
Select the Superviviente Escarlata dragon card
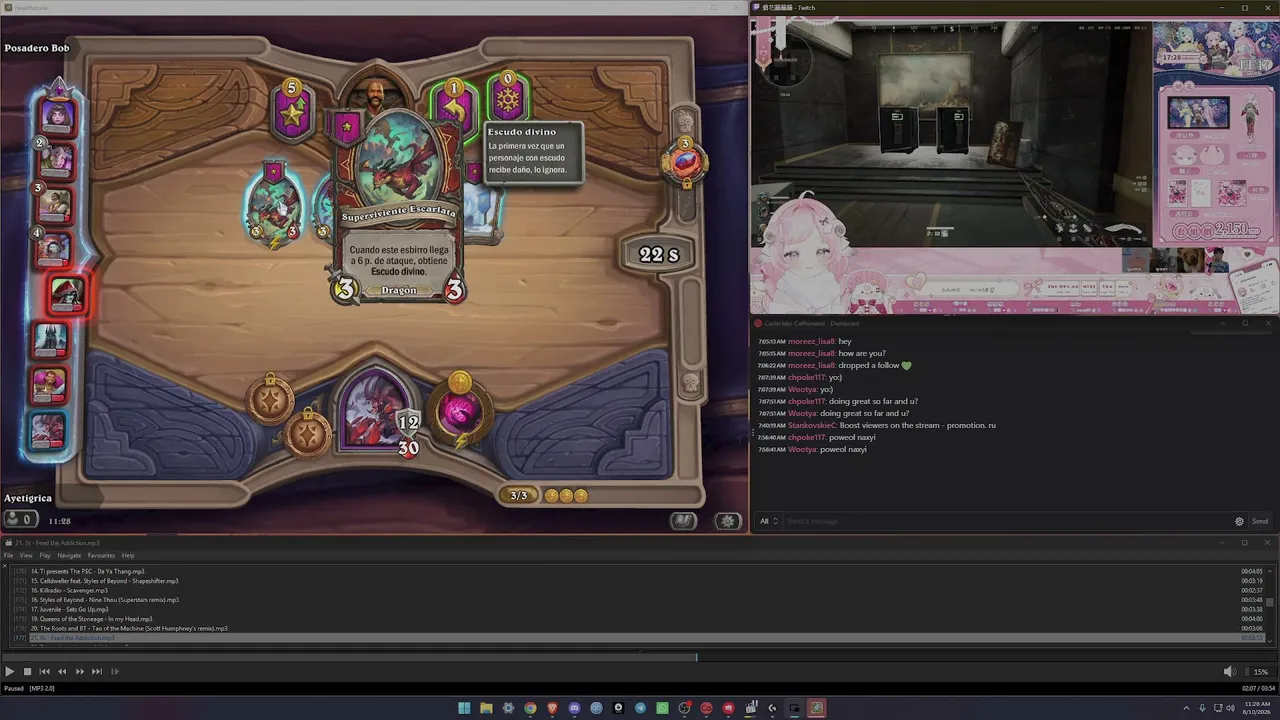coord(399,206)
